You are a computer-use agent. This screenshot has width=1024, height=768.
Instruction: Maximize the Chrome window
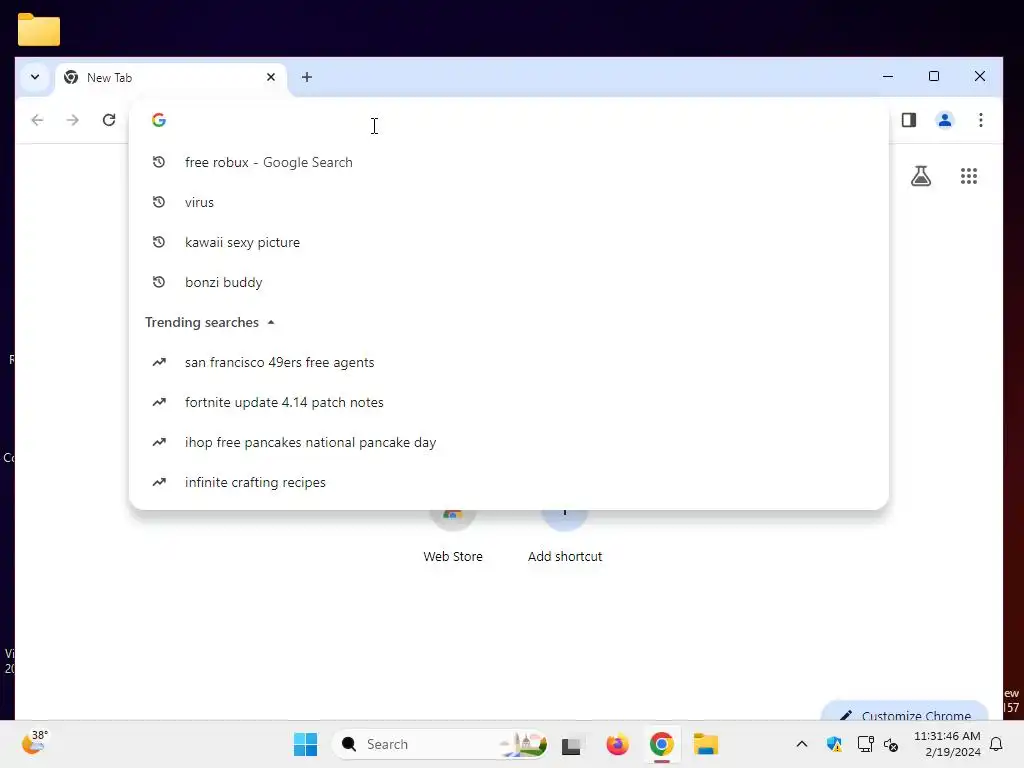[934, 76]
